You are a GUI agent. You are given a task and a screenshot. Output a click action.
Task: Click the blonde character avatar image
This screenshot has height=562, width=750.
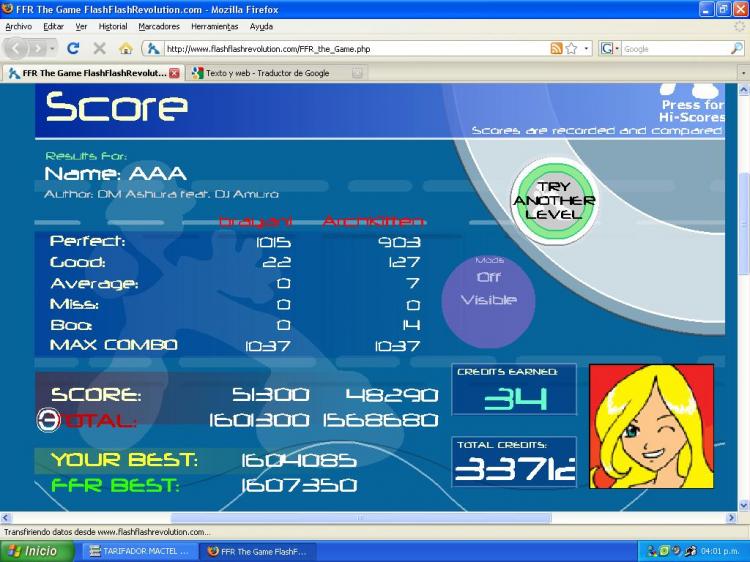coord(651,425)
